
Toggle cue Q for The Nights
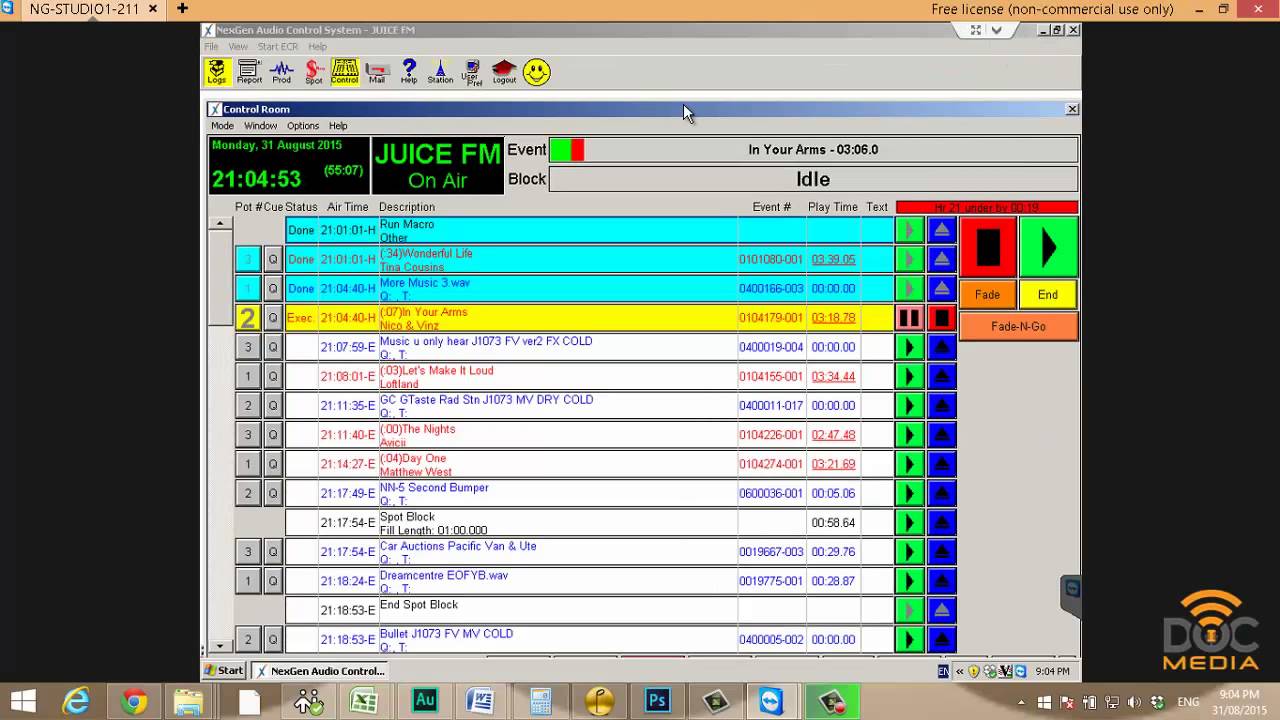(x=273, y=435)
